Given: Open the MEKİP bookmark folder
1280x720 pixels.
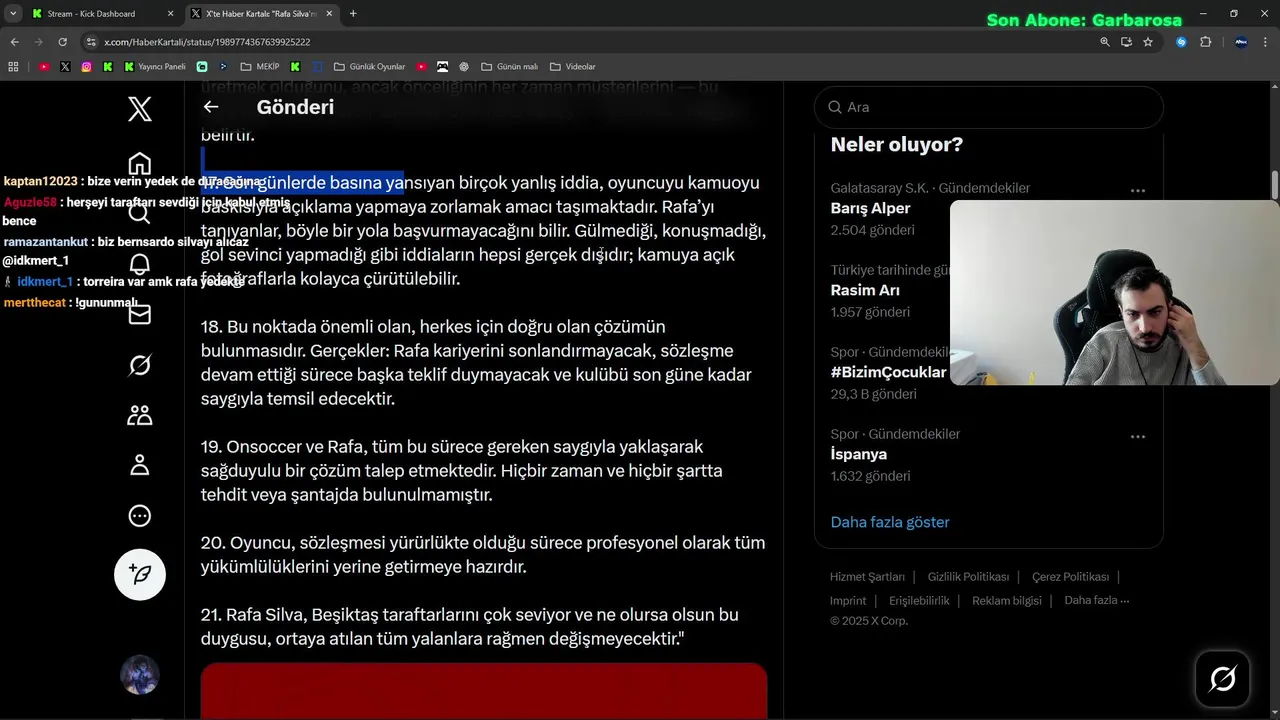Looking at the screenshot, I should (260, 67).
